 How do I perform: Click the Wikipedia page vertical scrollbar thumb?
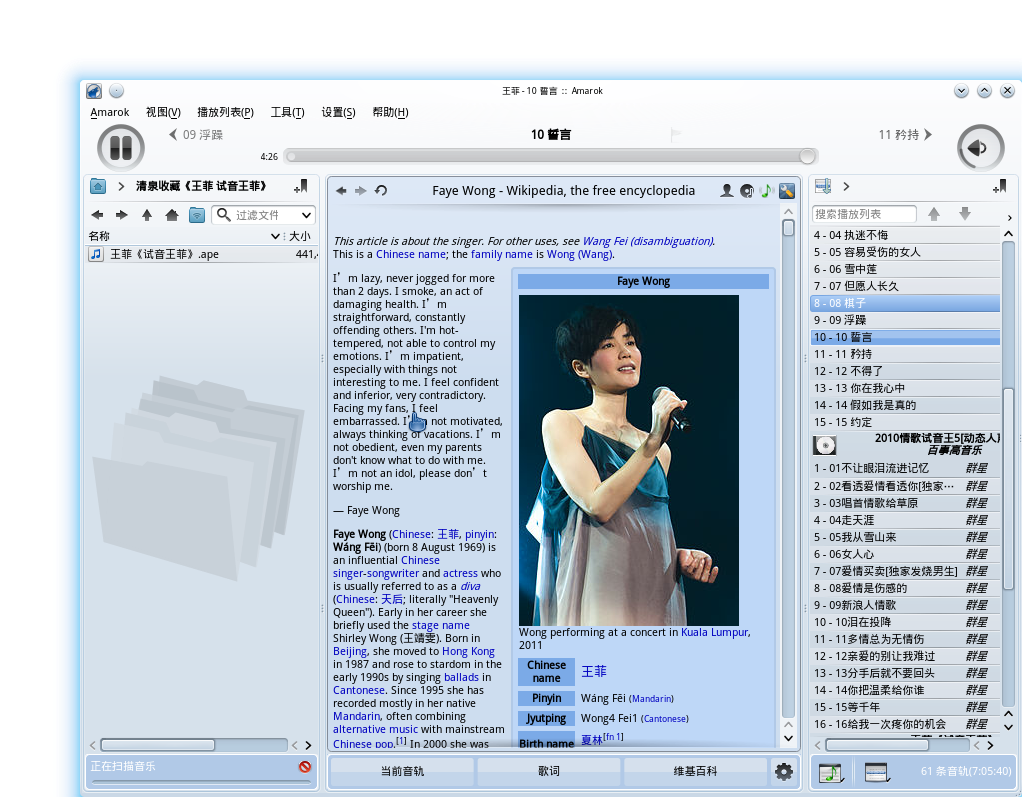pyautogui.click(x=789, y=228)
